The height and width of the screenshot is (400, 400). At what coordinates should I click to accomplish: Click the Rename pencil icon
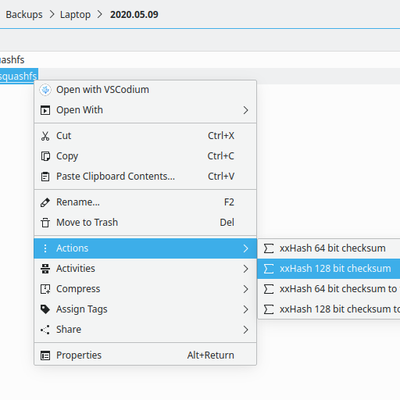tap(45, 202)
